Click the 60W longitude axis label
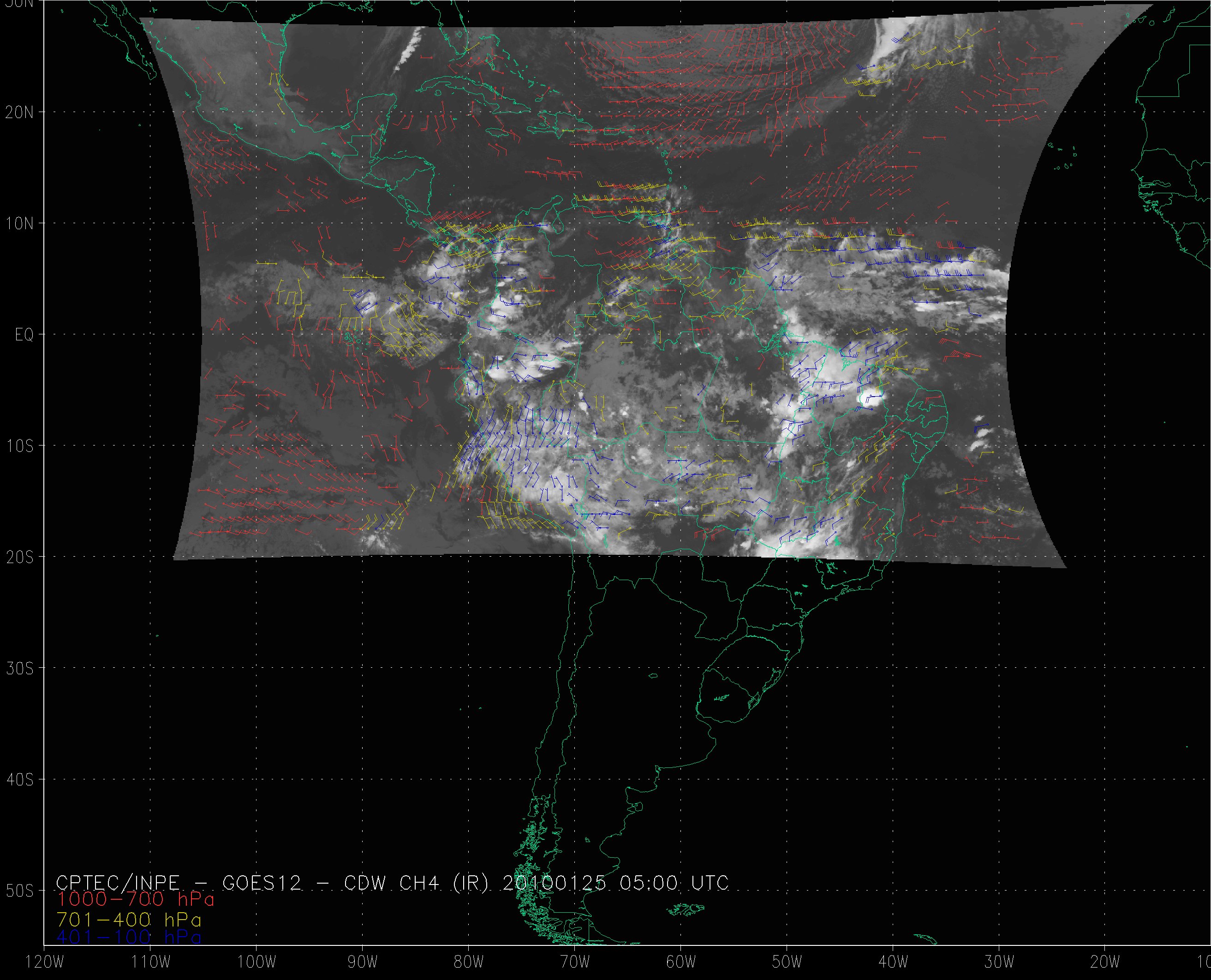The height and width of the screenshot is (980, 1211). click(x=681, y=962)
